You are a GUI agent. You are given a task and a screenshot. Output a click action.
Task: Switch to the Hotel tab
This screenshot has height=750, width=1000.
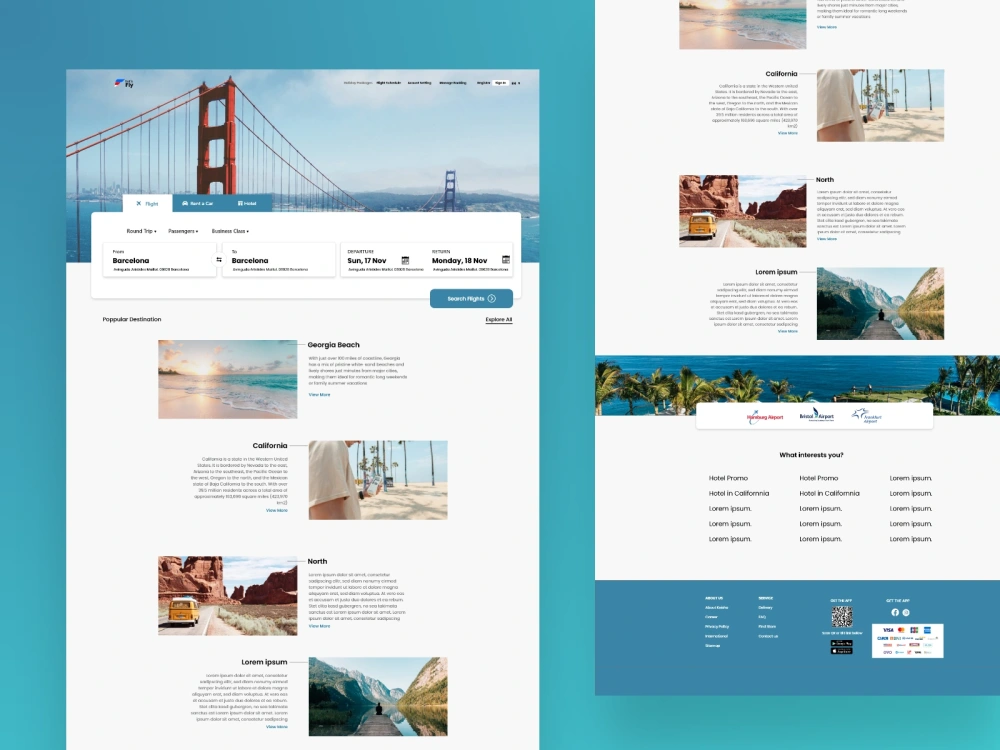[x=247, y=203]
